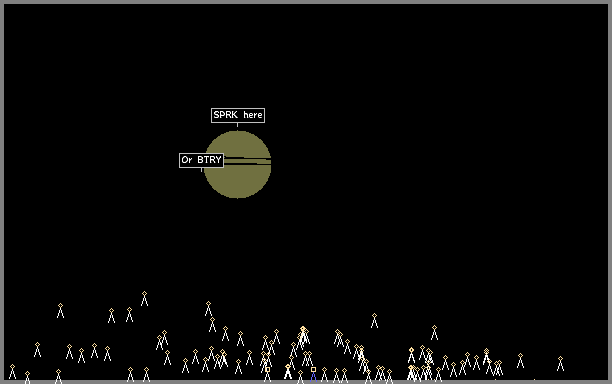Screen dimensions: 612x384
Task: Click the solid white-bodied figure left of blue stickman
Action: click(x=288, y=372)
